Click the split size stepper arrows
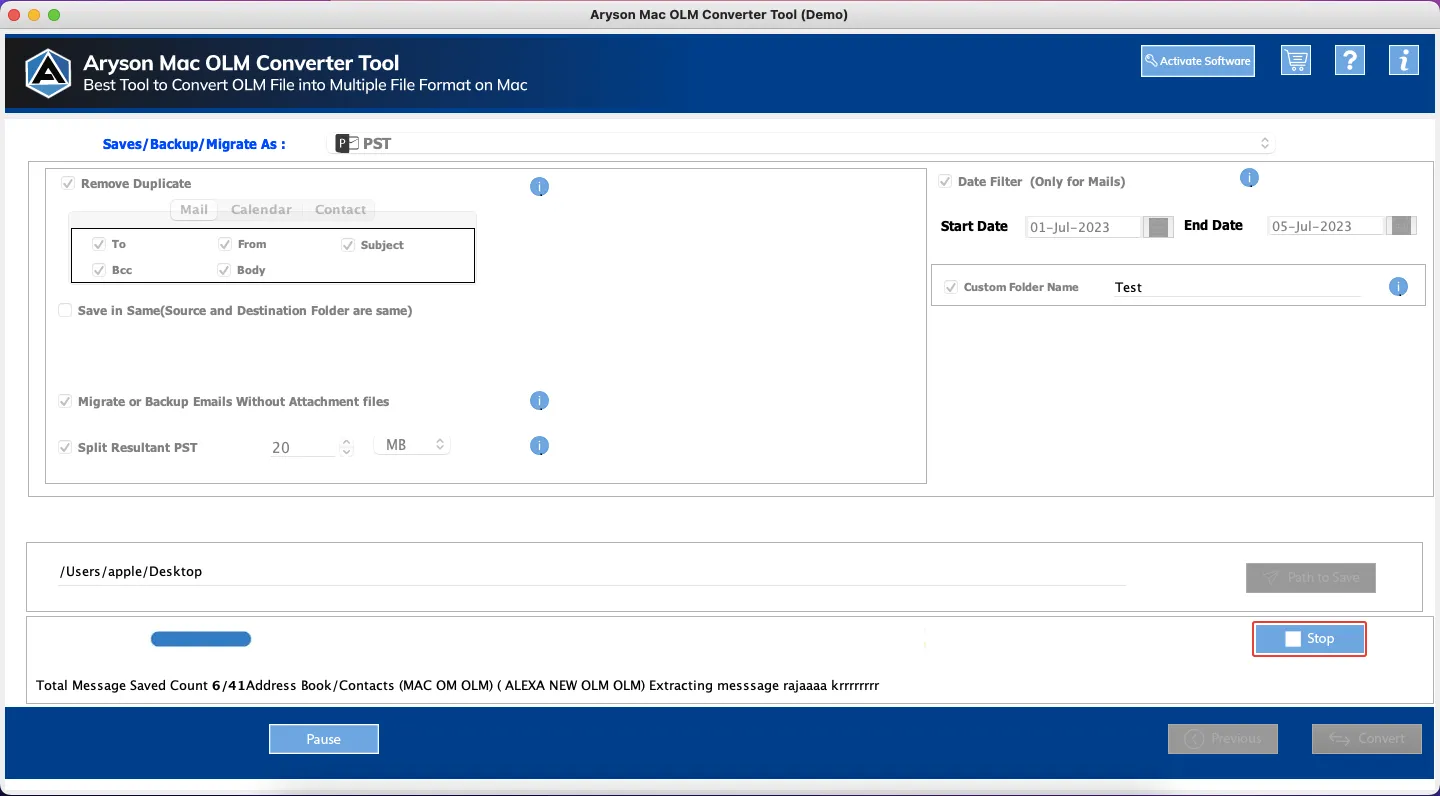The image size is (1440, 796). pos(347,447)
